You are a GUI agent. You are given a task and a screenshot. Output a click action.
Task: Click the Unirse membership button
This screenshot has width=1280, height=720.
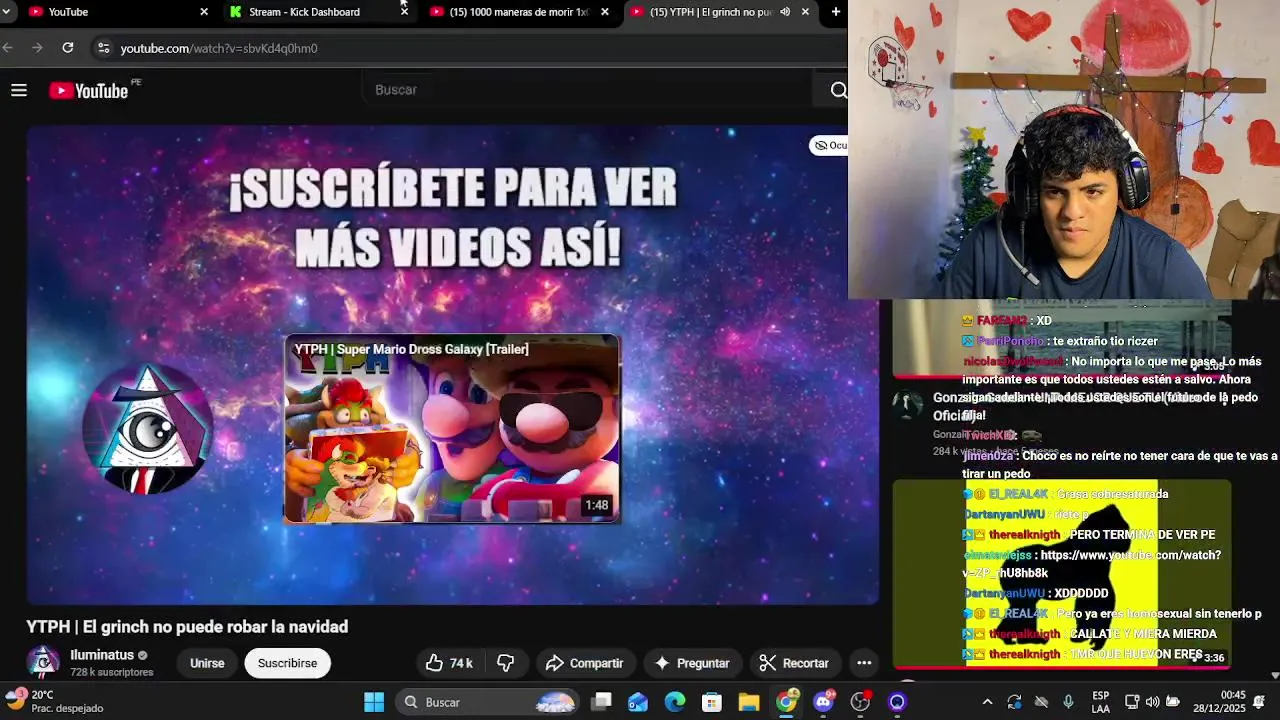click(207, 663)
